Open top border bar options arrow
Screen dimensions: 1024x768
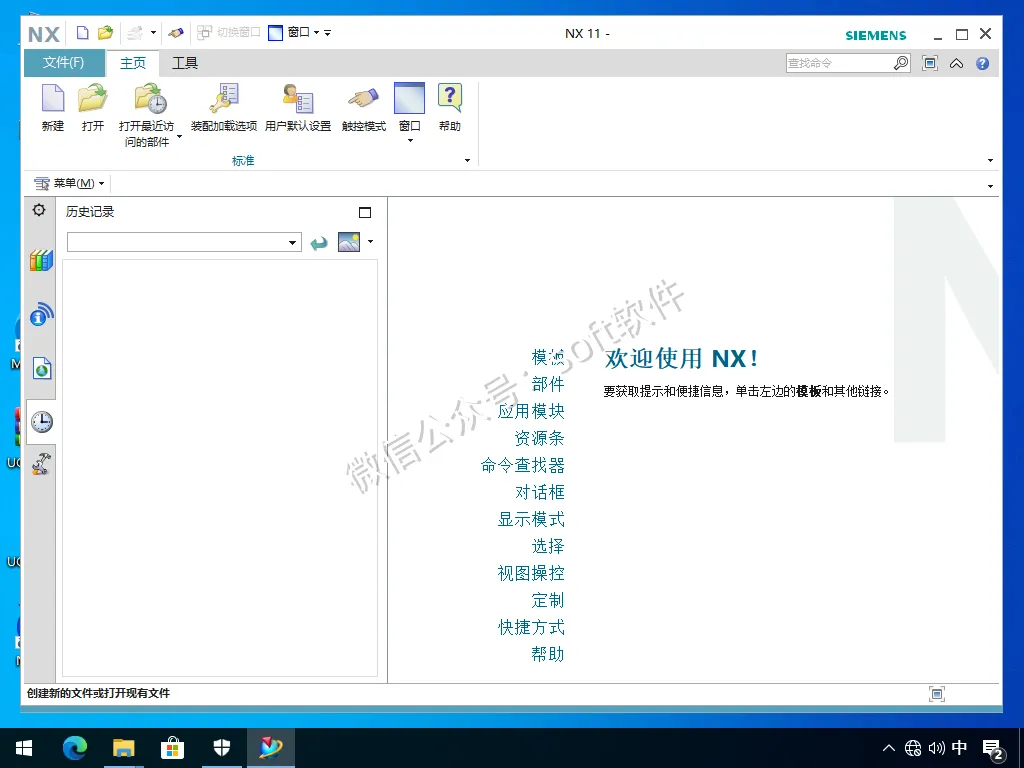[990, 186]
